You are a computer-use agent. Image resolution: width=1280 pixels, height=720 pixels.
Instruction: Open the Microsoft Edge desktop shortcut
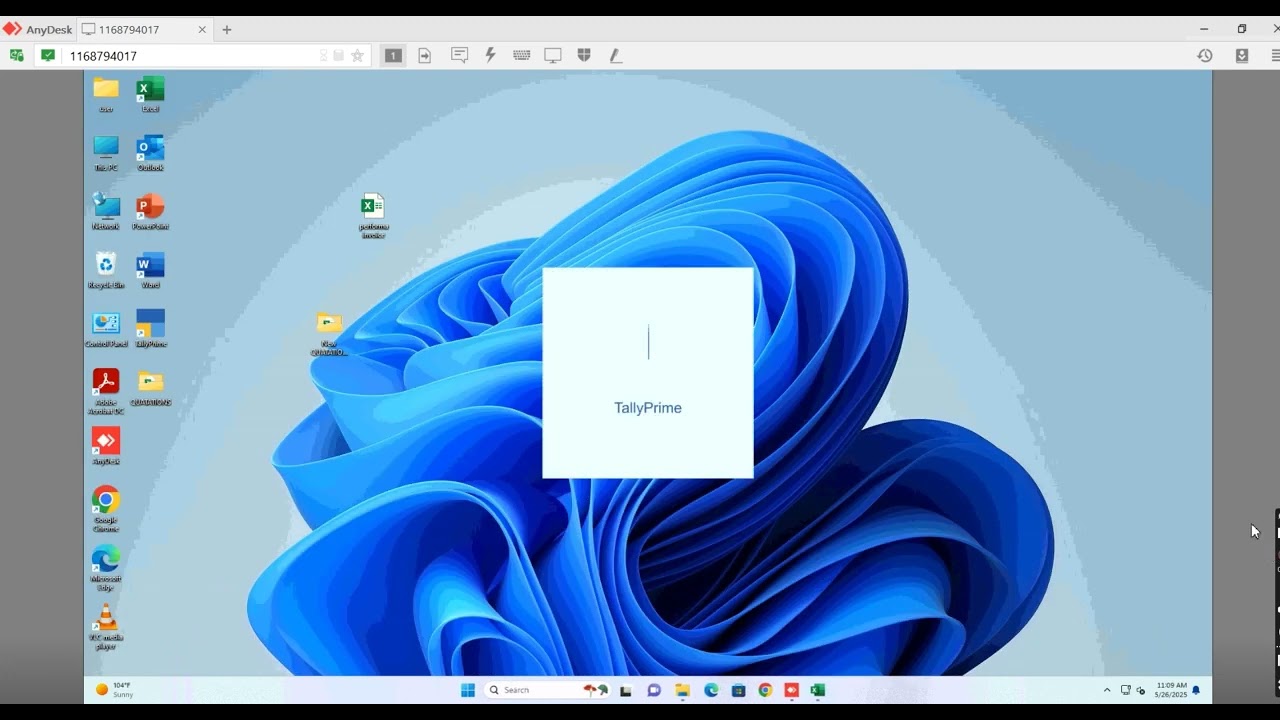(x=106, y=568)
